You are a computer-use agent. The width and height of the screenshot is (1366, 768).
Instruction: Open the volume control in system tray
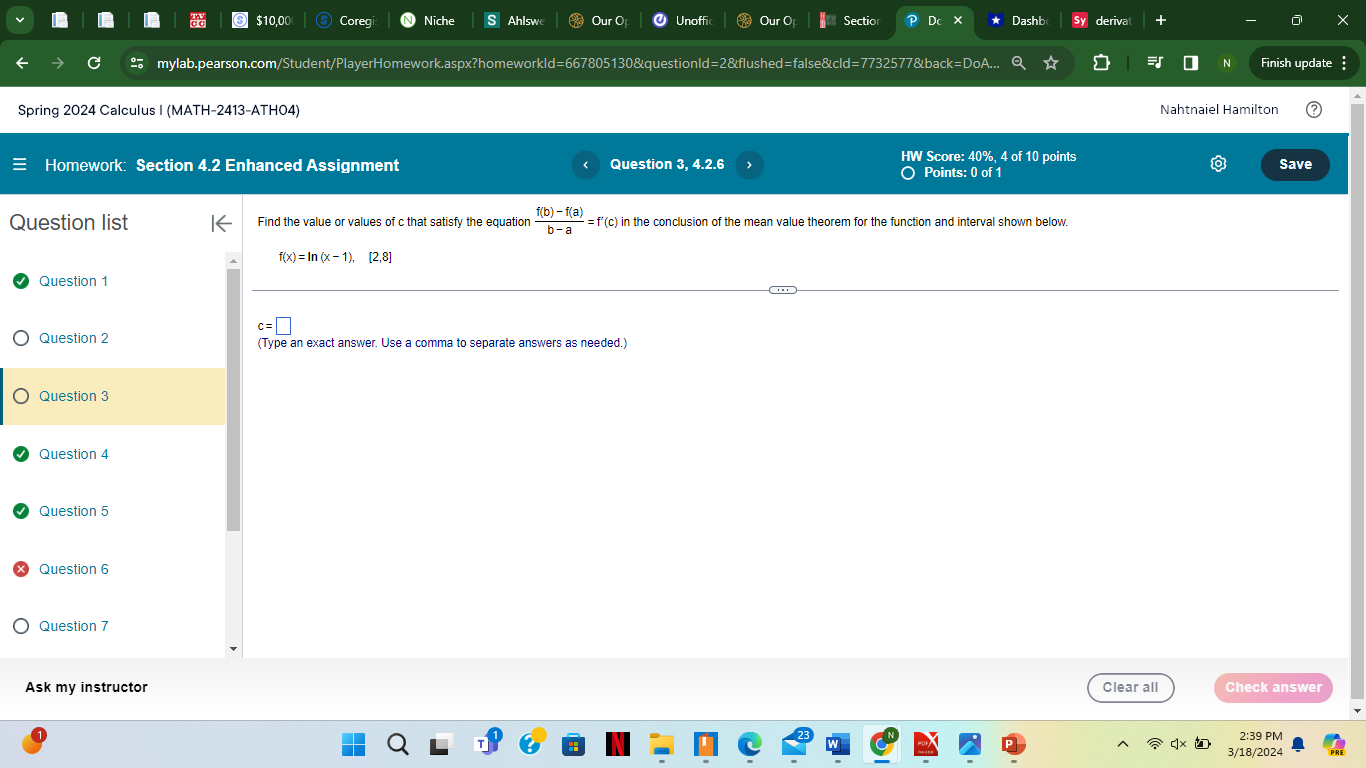1178,744
